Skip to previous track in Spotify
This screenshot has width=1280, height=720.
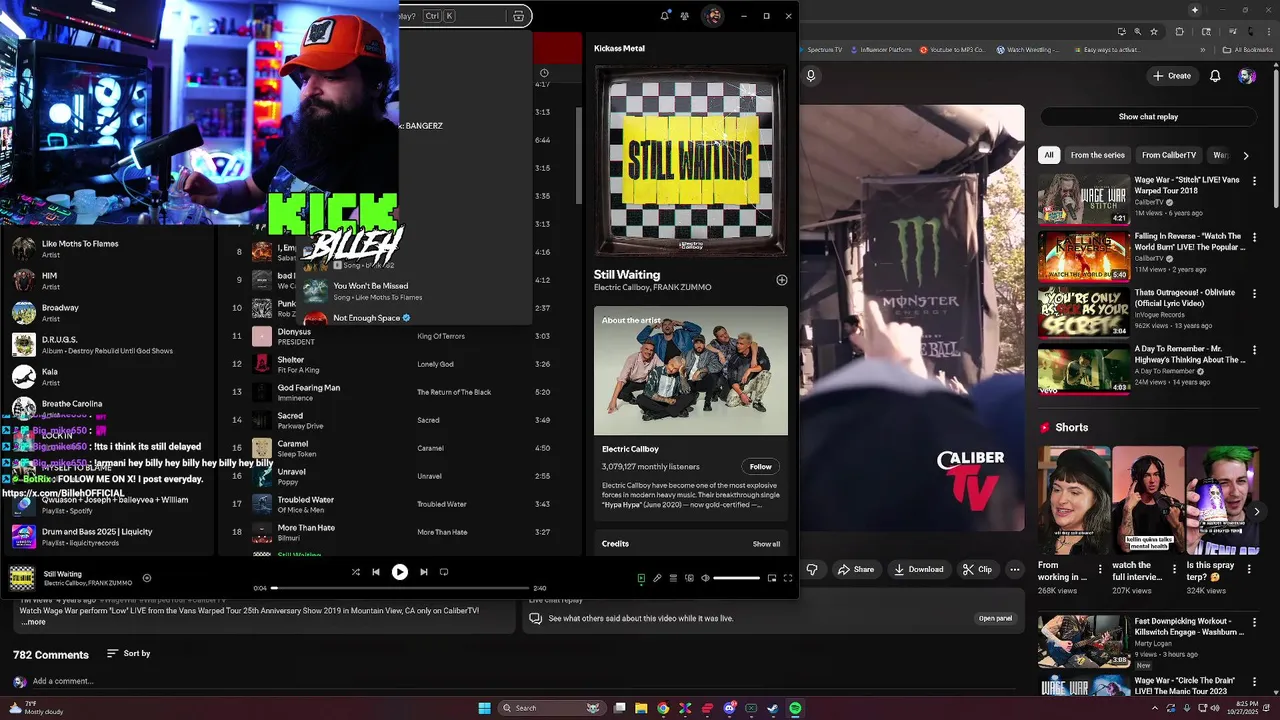click(x=376, y=572)
